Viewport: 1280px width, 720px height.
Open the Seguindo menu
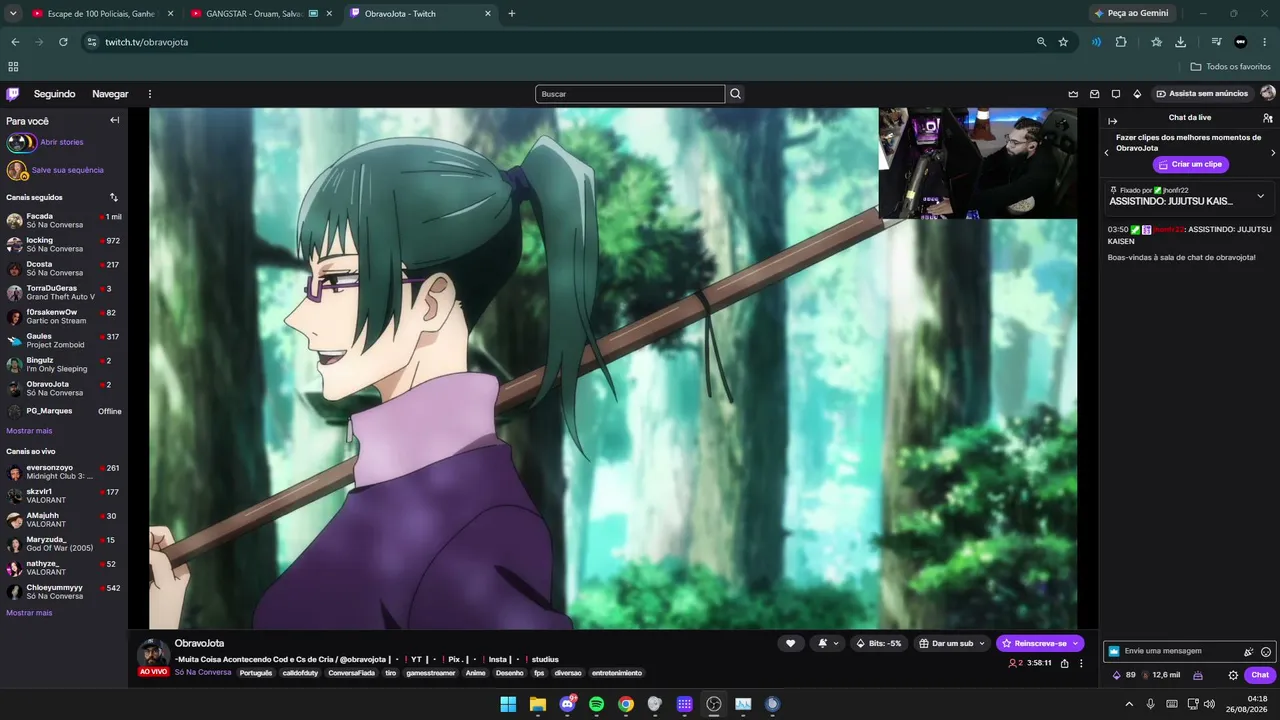pos(55,94)
